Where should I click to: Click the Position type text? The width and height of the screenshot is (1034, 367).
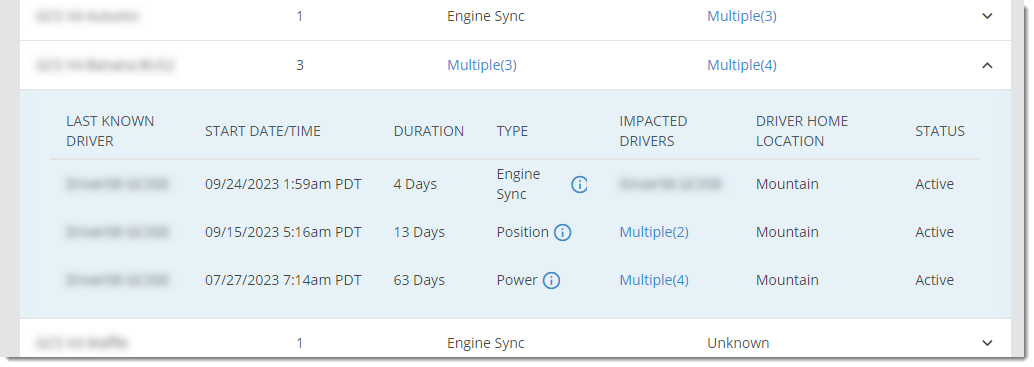(x=523, y=233)
